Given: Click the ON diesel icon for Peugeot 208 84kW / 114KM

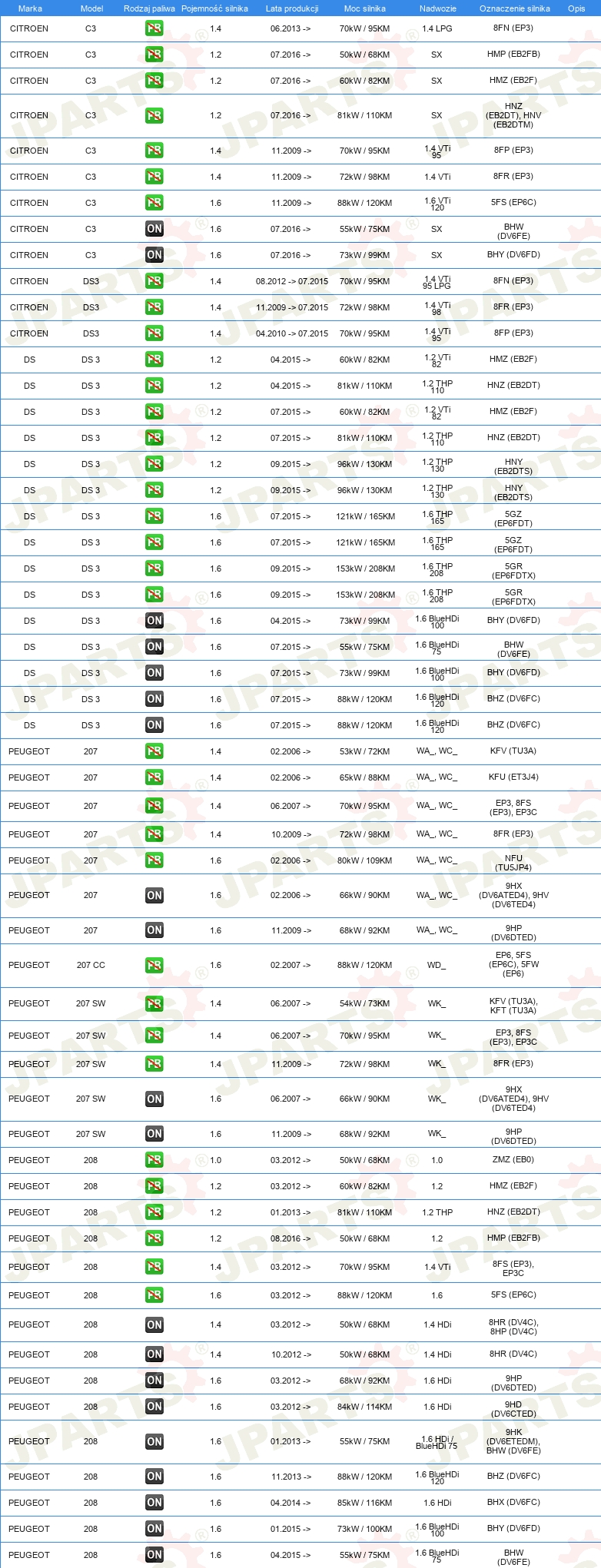Looking at the screenshot, I should (154, 1407).
